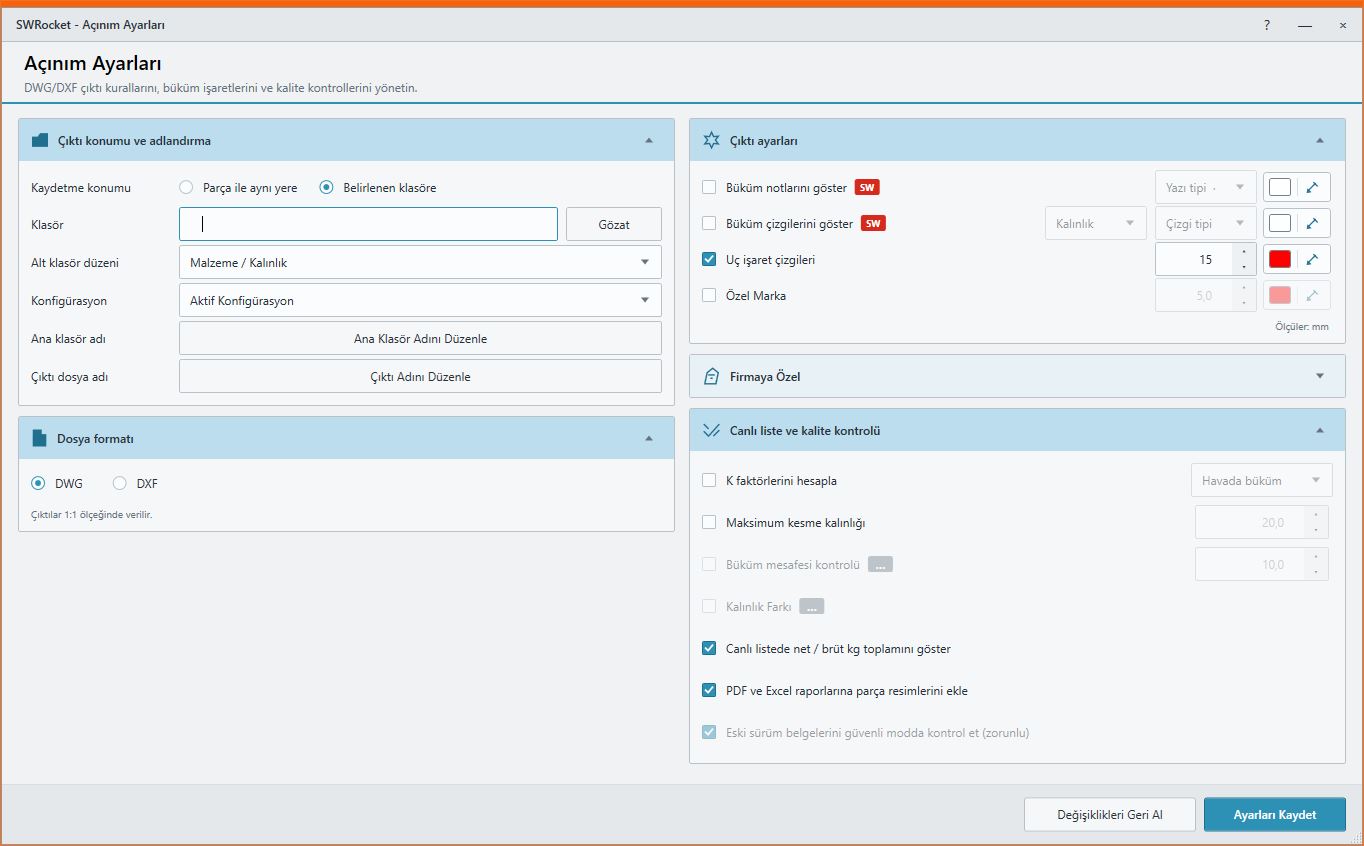The width and height of the screenshot is (1364, 846).
Task: Click white color swatch in Büküm notlarını row
Action: 1280,187
